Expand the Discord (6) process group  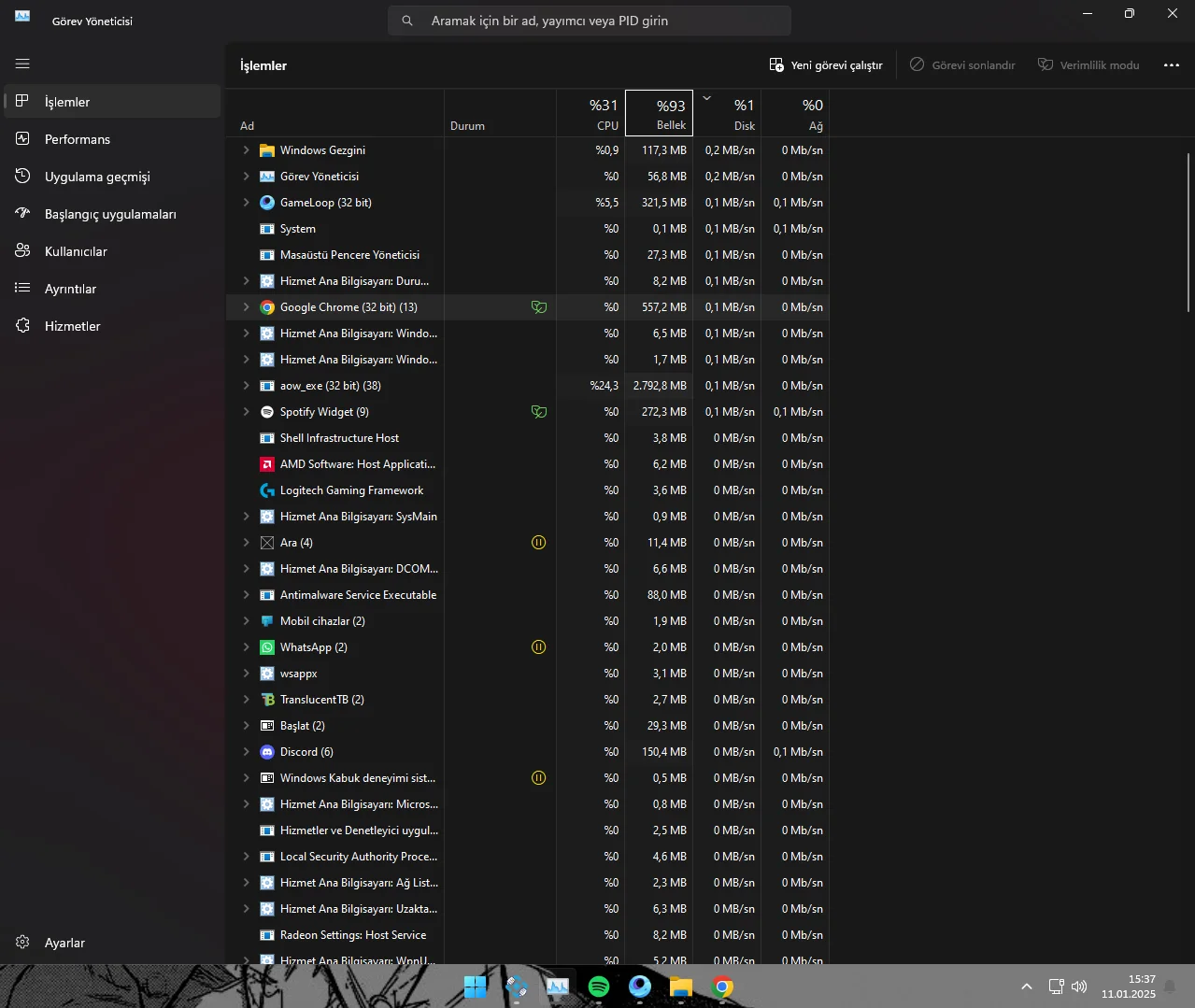[x=247, y=752]
